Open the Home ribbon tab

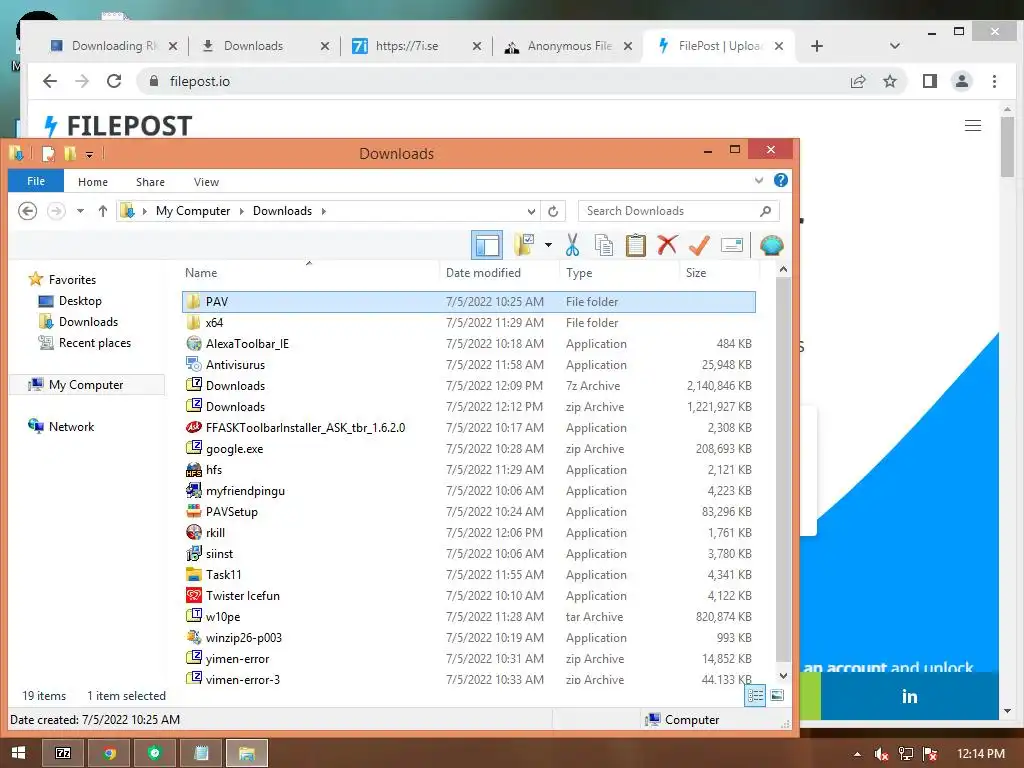93,182
